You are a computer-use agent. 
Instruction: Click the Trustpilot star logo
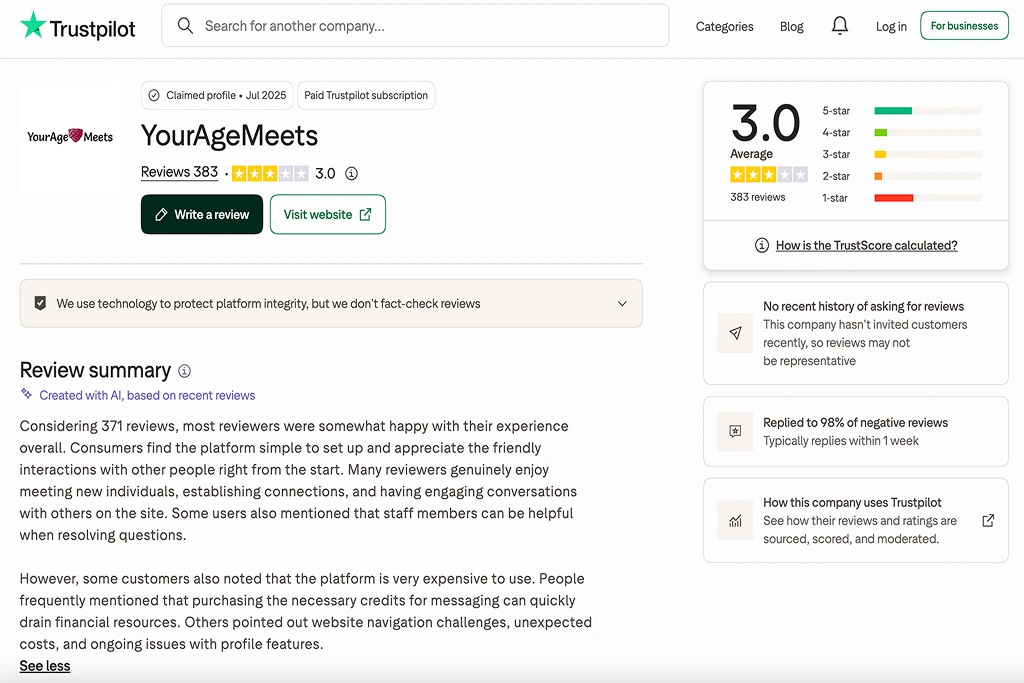(33, 25)
